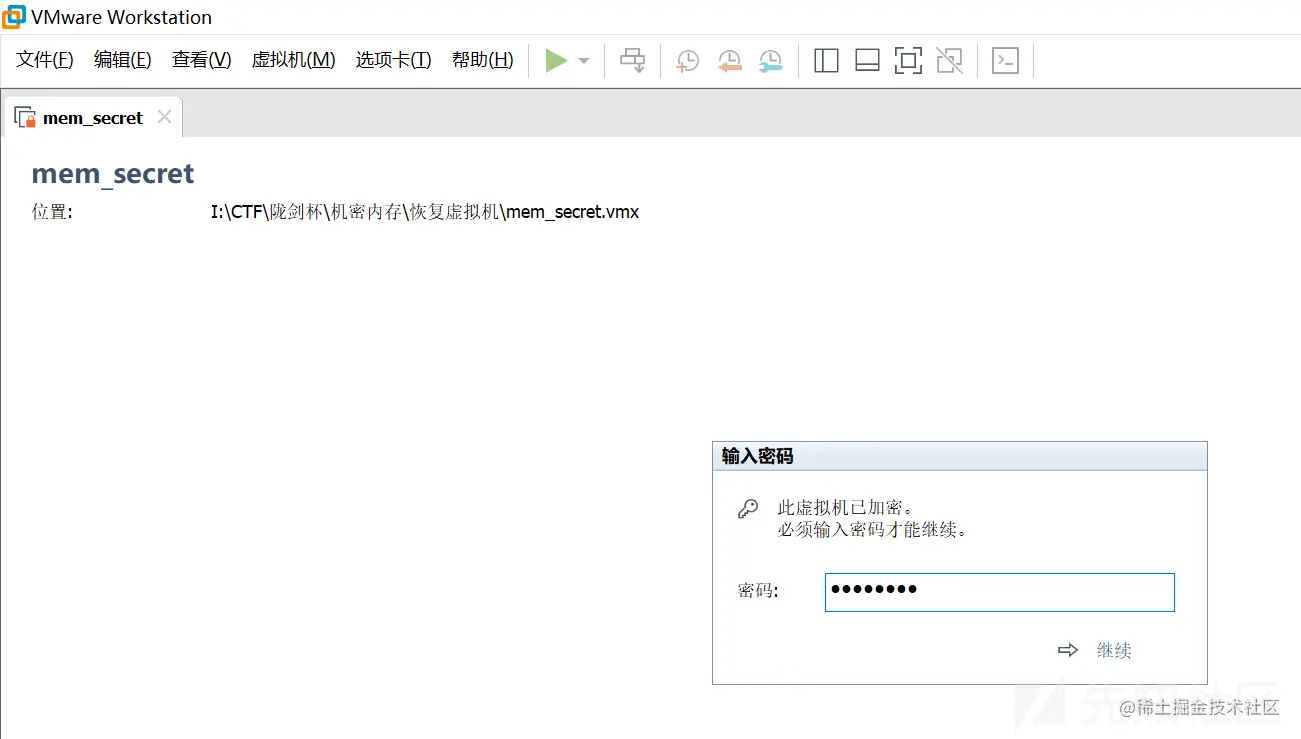Open the 帮助(H) menu
This screenshot has width=1301, height=739.
[482, 60]
